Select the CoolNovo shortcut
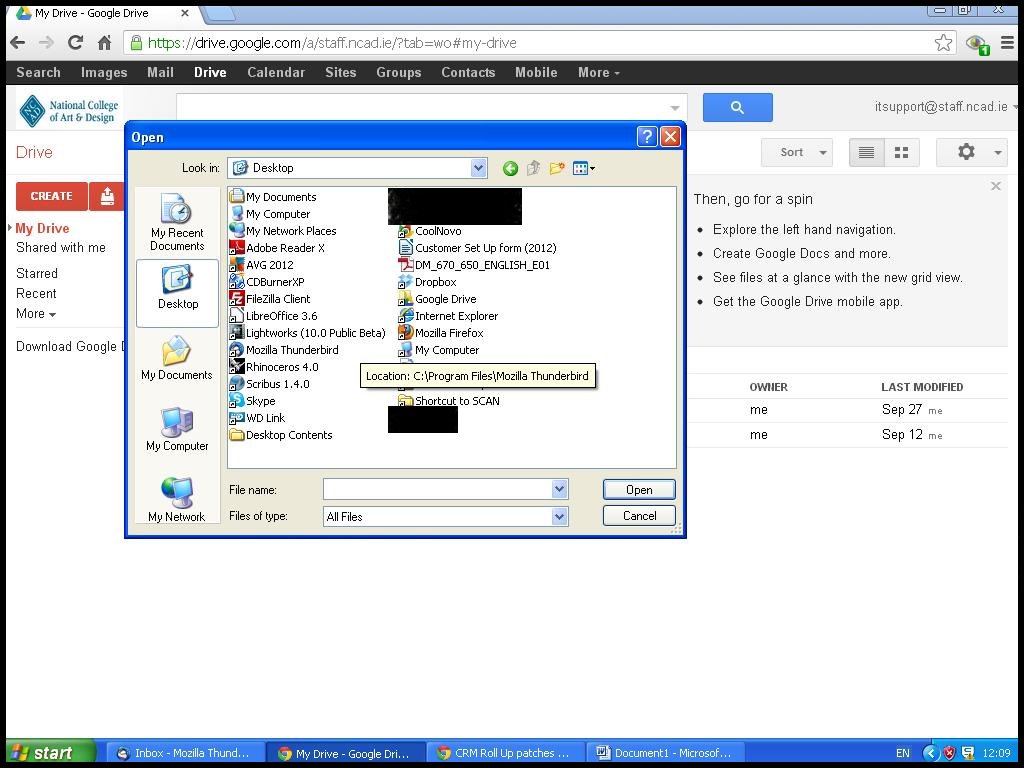 tap(430, 231)
